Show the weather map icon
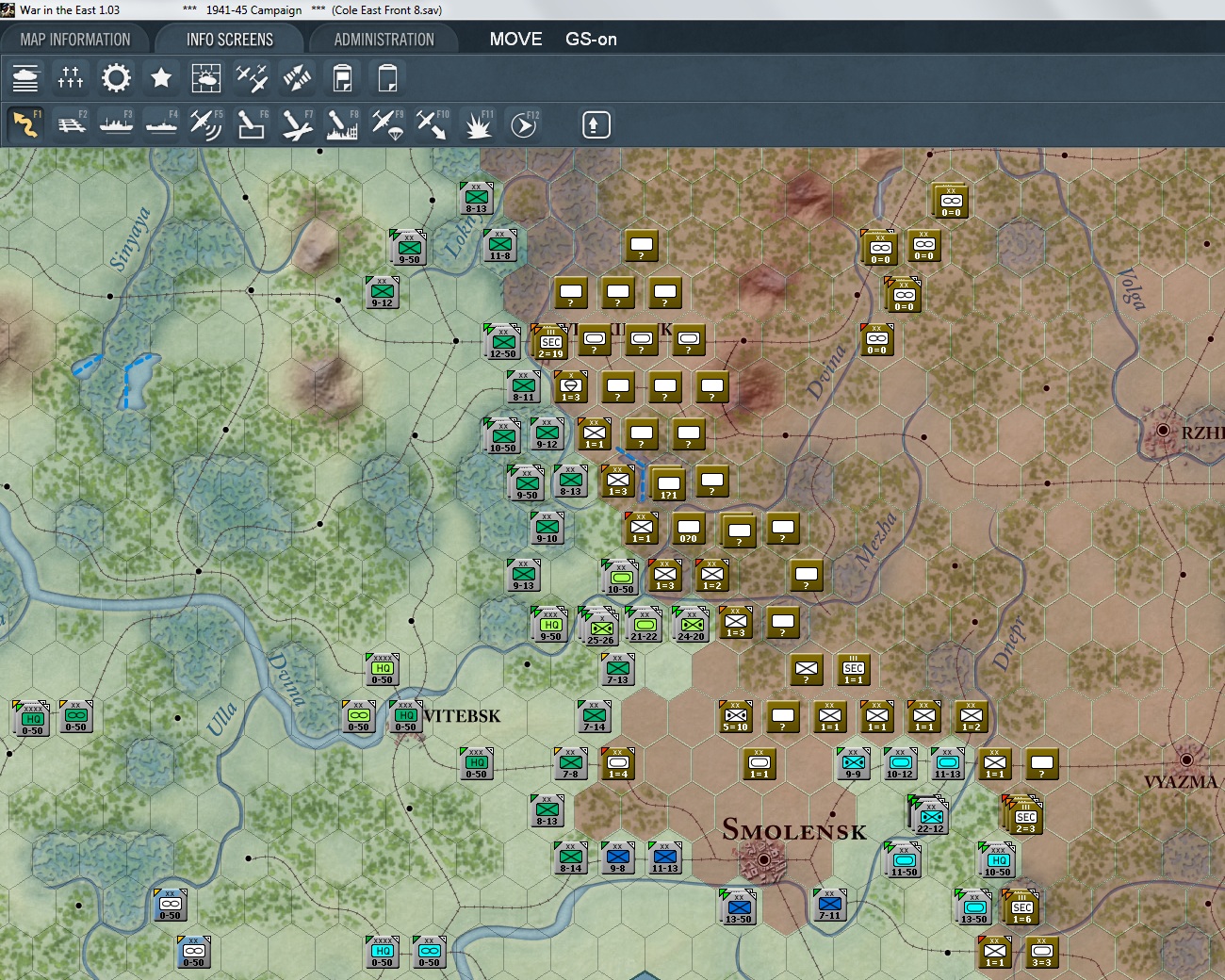1225x980 pixels. [206, 77]
